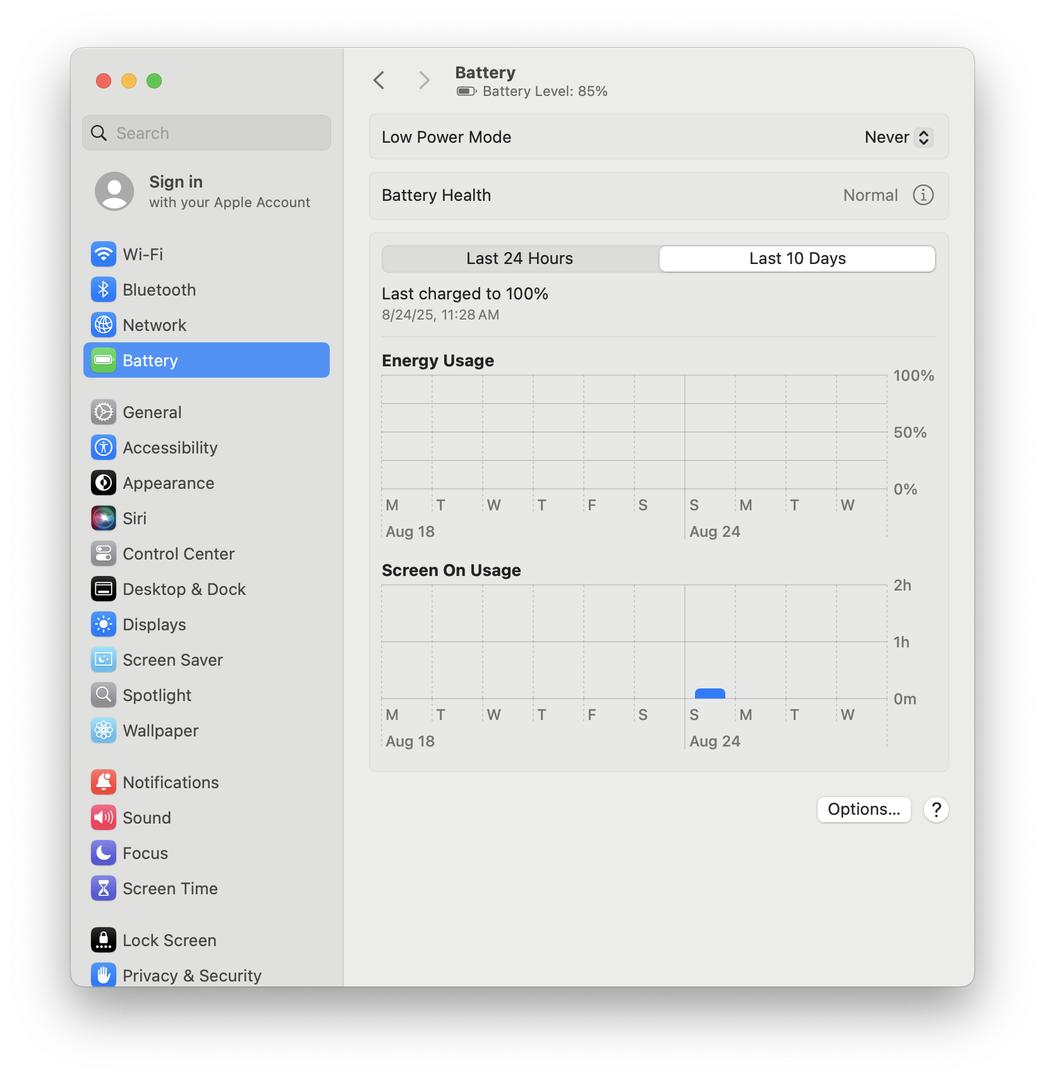Select the Last 10 Days tab
The height and width of the screenshot is (1080, 1045).
(797, 258)
